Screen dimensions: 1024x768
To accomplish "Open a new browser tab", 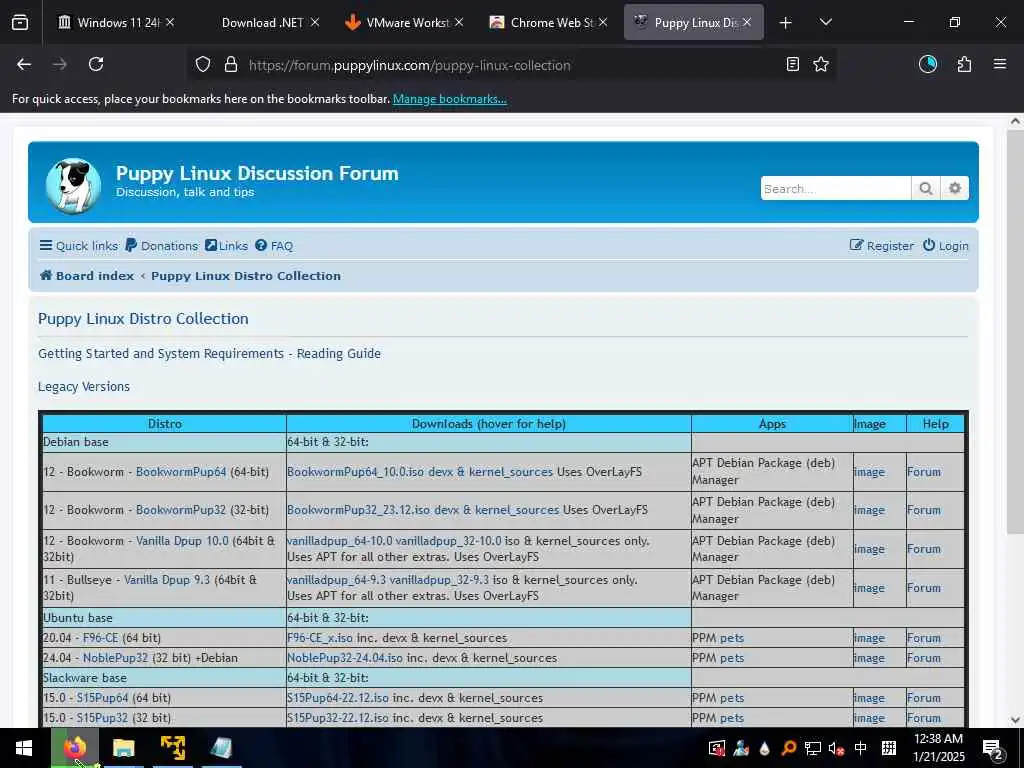I will click(786, 23).
